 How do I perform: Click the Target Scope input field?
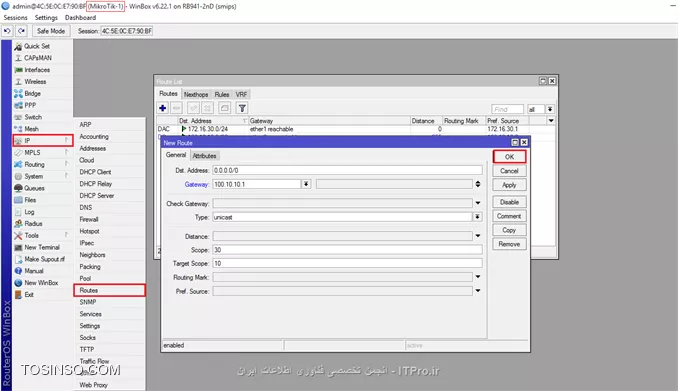pyautogui.click(x=347, y=263)
